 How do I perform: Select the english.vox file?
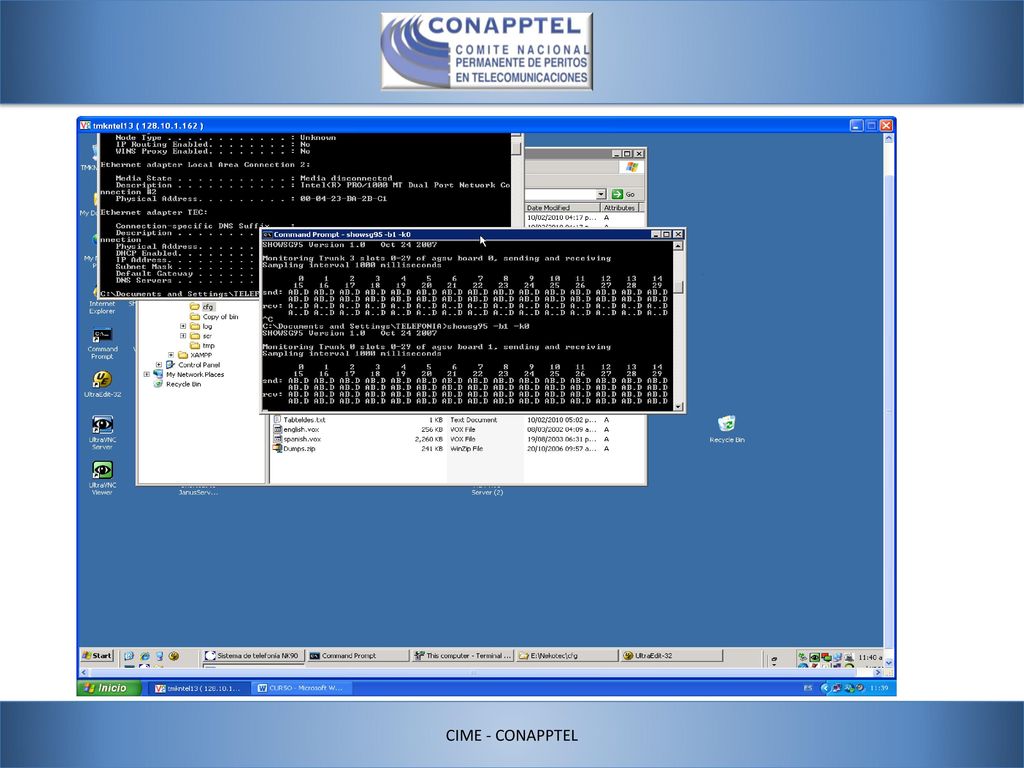coord(296,430)
